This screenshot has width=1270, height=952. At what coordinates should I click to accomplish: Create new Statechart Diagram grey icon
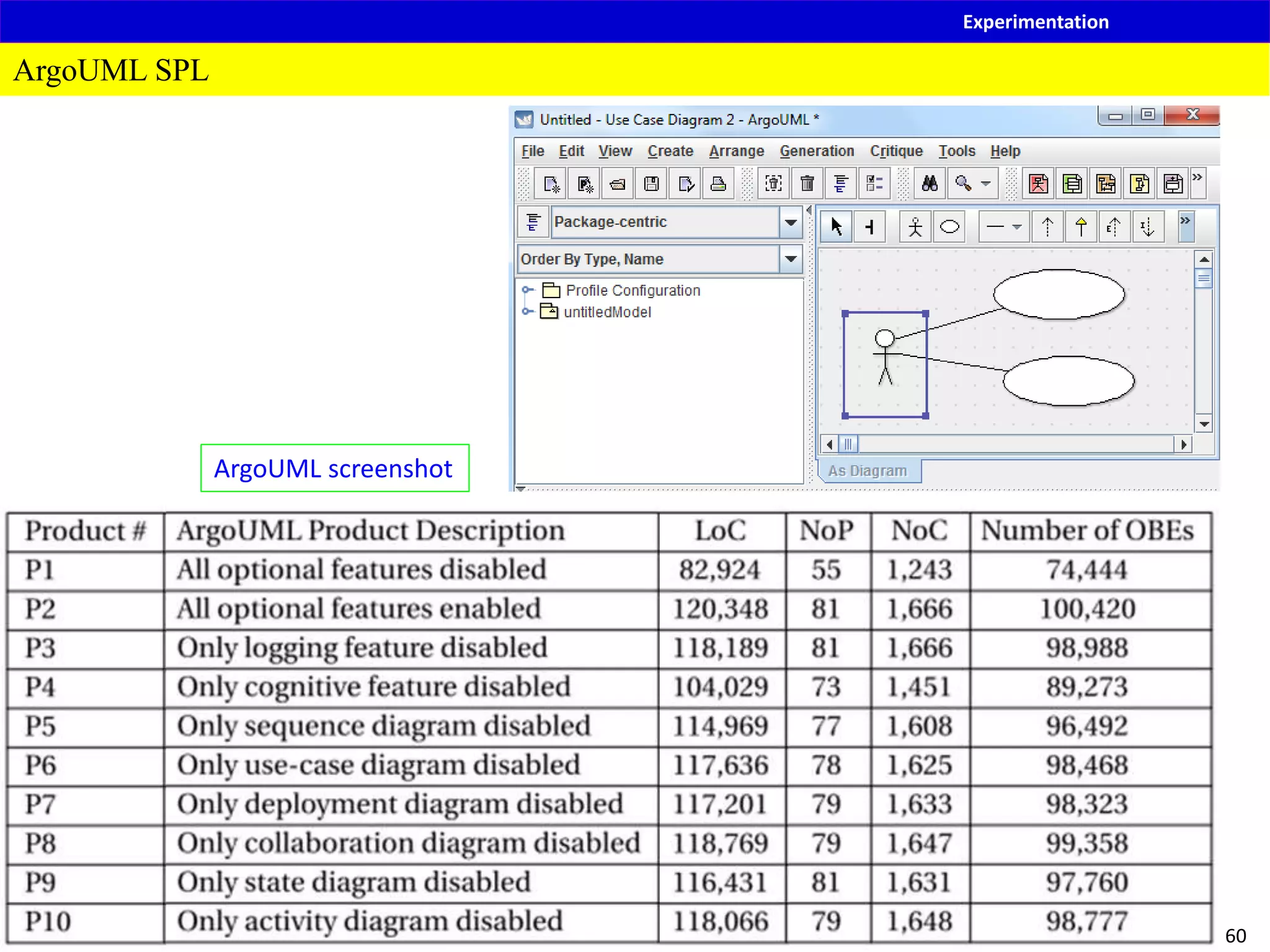[x=1173, y=184]
